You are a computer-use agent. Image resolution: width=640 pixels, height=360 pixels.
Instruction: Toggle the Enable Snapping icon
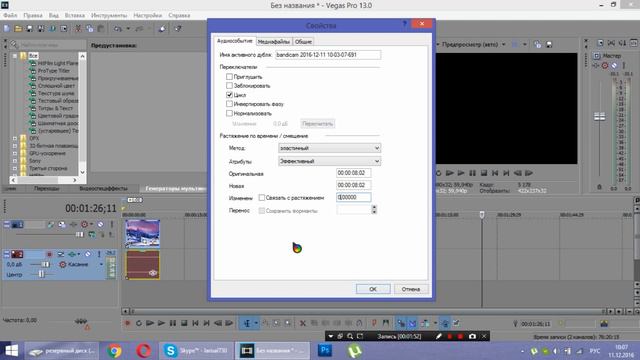(401, 323)
